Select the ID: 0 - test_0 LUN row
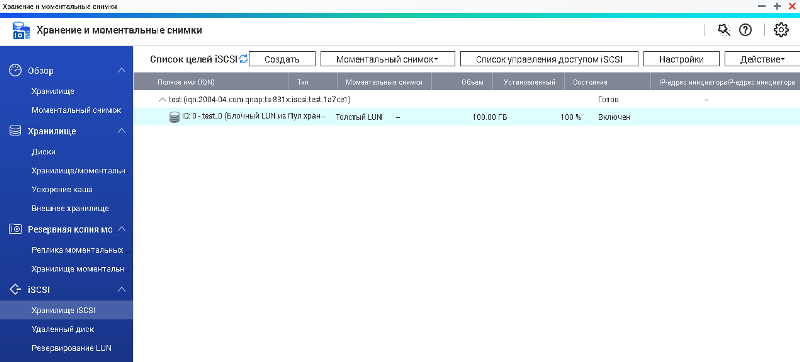 [x=467, y=117]
